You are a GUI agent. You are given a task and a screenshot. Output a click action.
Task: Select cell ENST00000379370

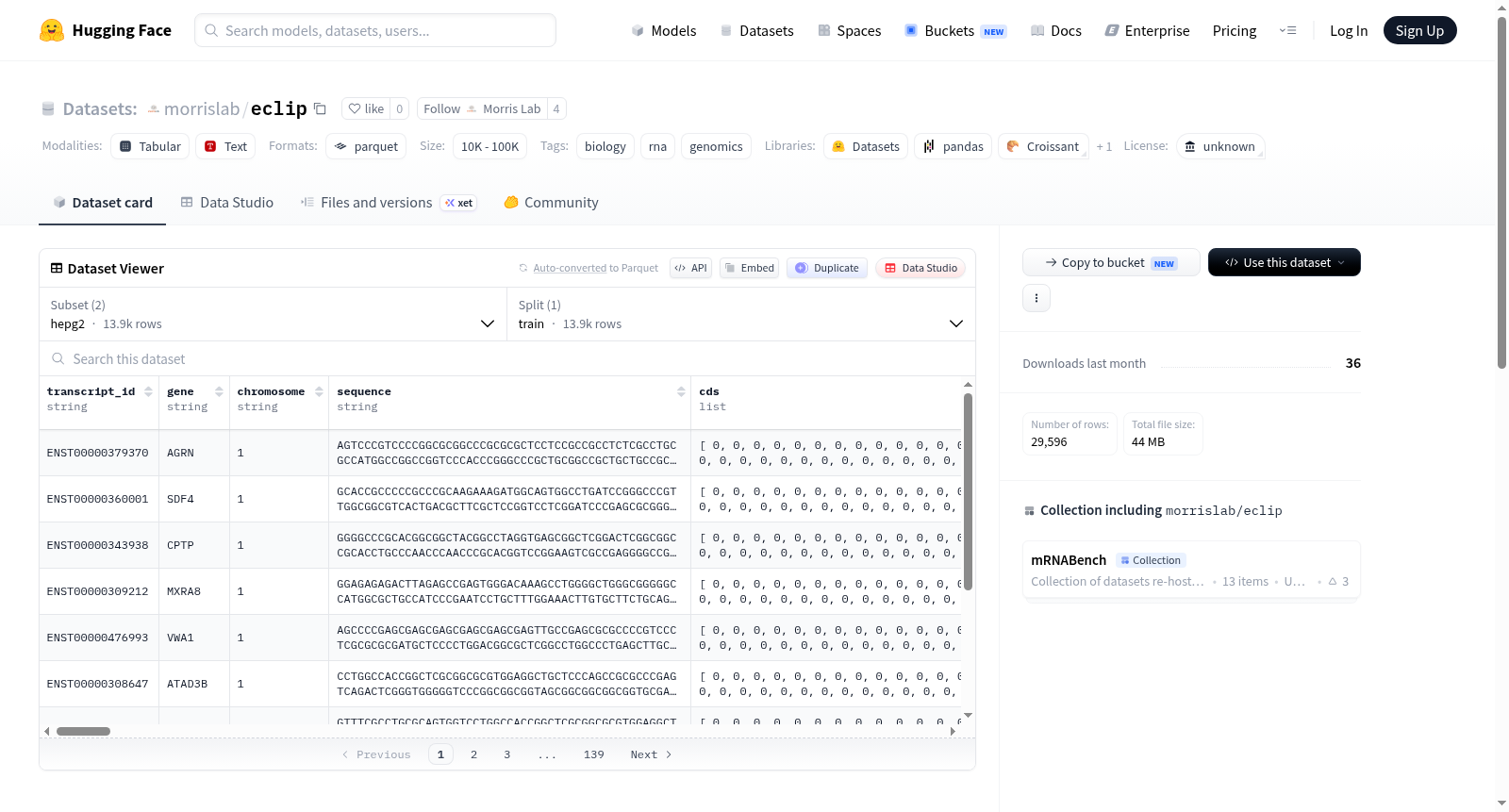pyautogui.click(x=98, y=453)
